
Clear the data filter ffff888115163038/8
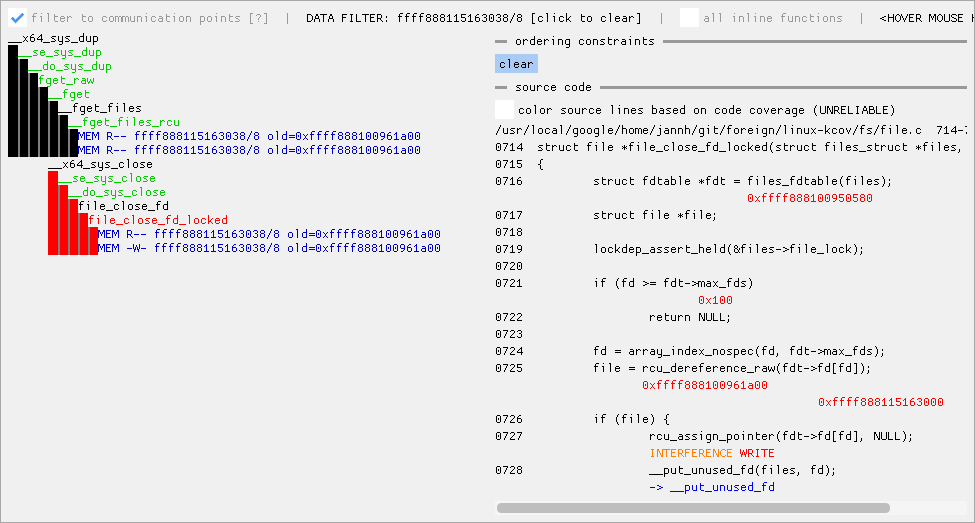tap(473, 18)
